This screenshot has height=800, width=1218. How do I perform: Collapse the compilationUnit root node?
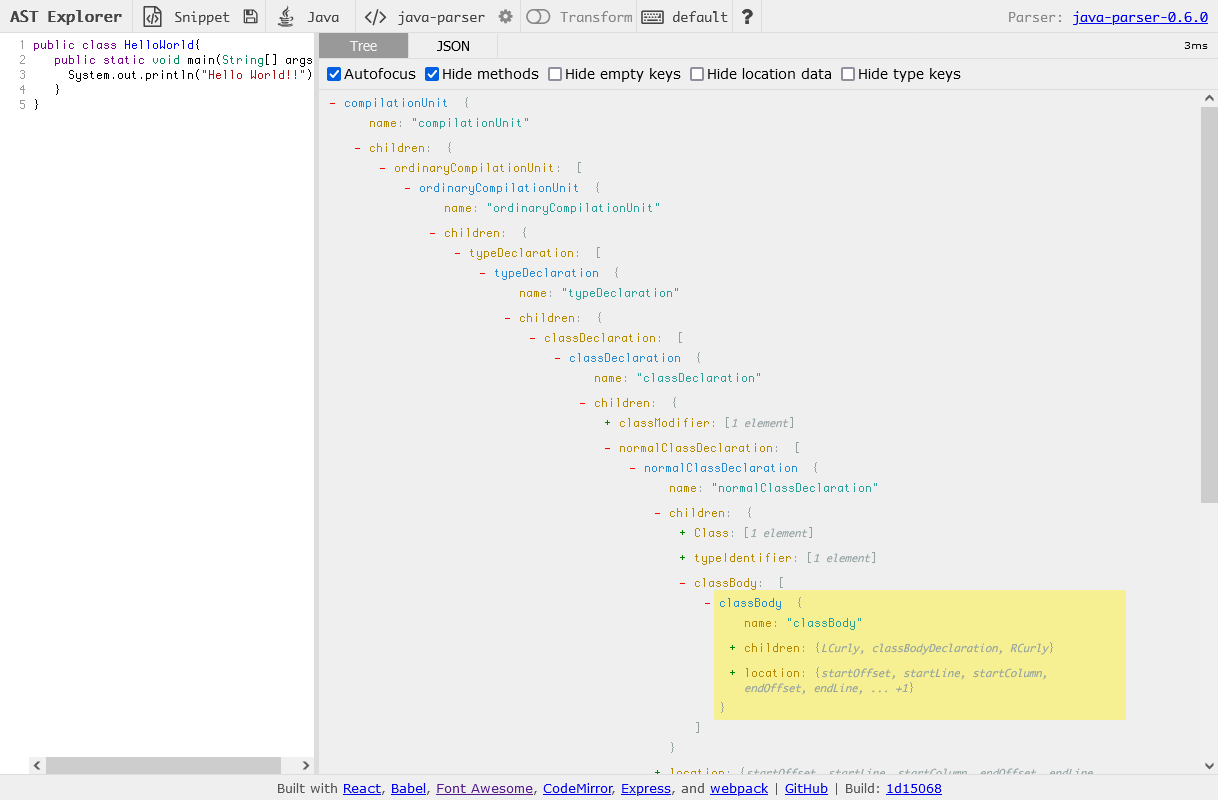(332, 103)
